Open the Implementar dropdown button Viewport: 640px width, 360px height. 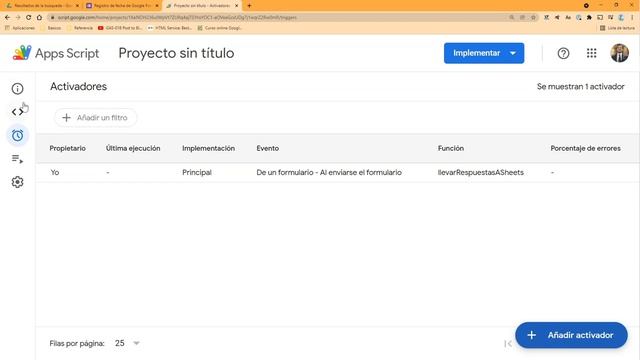[x=484, y=53]
